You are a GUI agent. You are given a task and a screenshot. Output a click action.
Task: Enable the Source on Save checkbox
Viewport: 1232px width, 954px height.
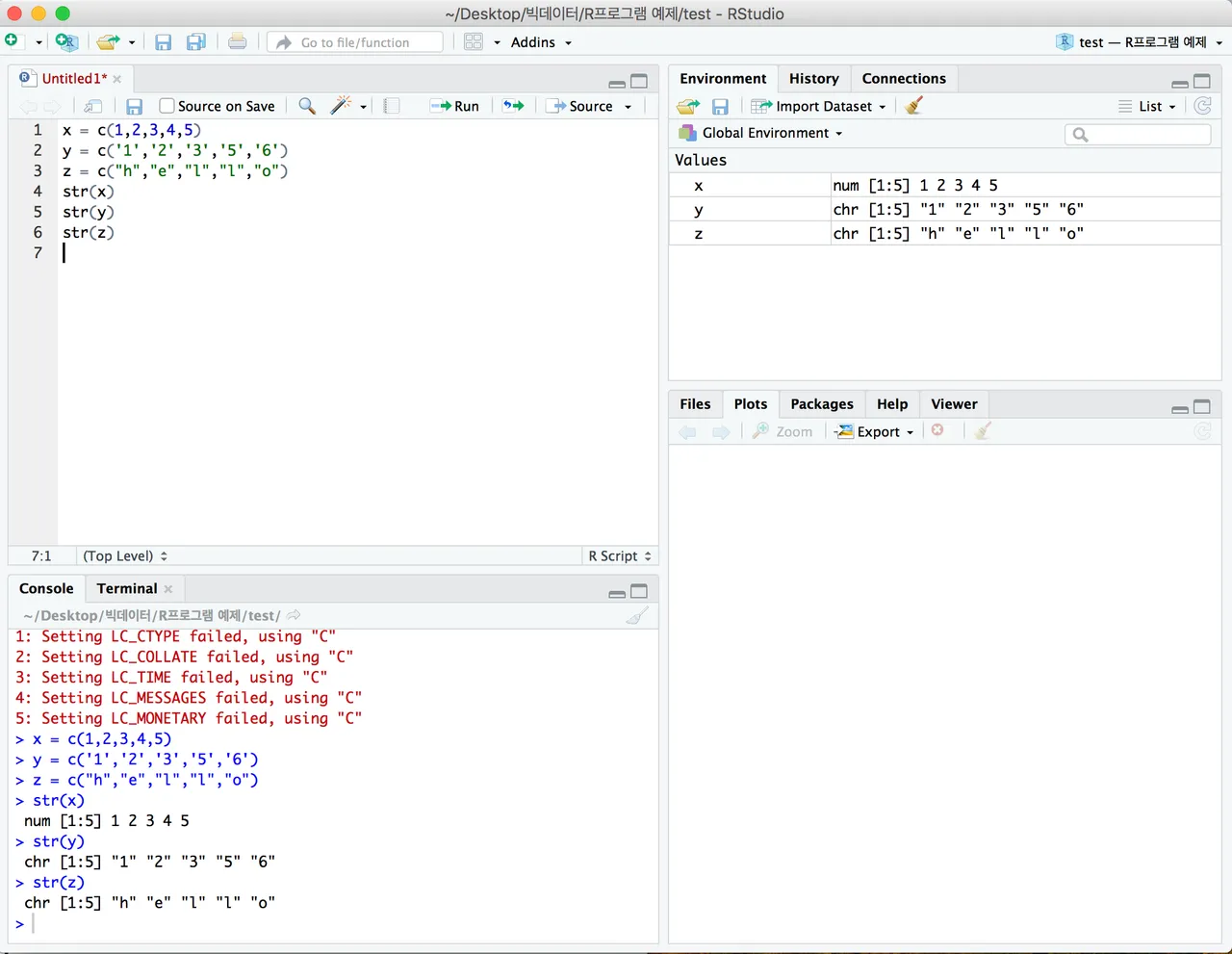(167, 106)
